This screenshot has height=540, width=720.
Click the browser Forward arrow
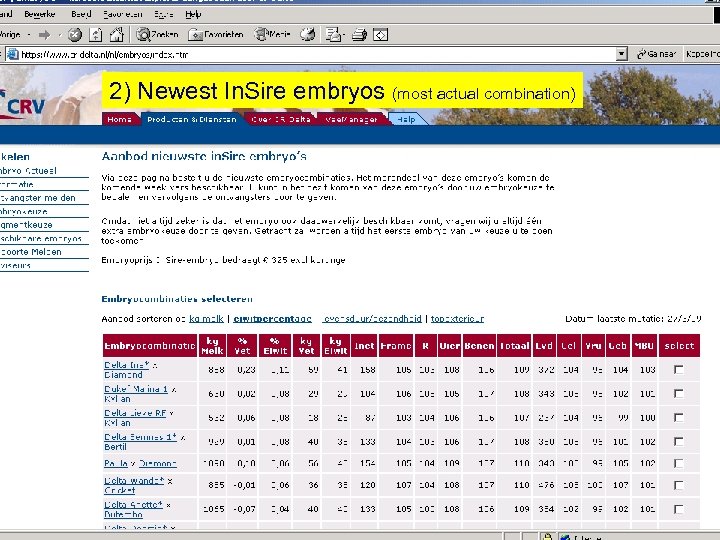pyautogui.click(x=45, y=35)
